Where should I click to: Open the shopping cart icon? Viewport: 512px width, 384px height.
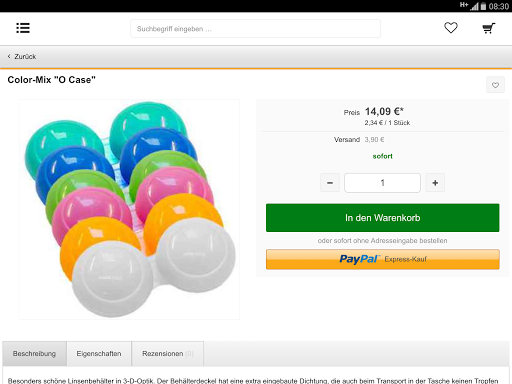[489, 28]
